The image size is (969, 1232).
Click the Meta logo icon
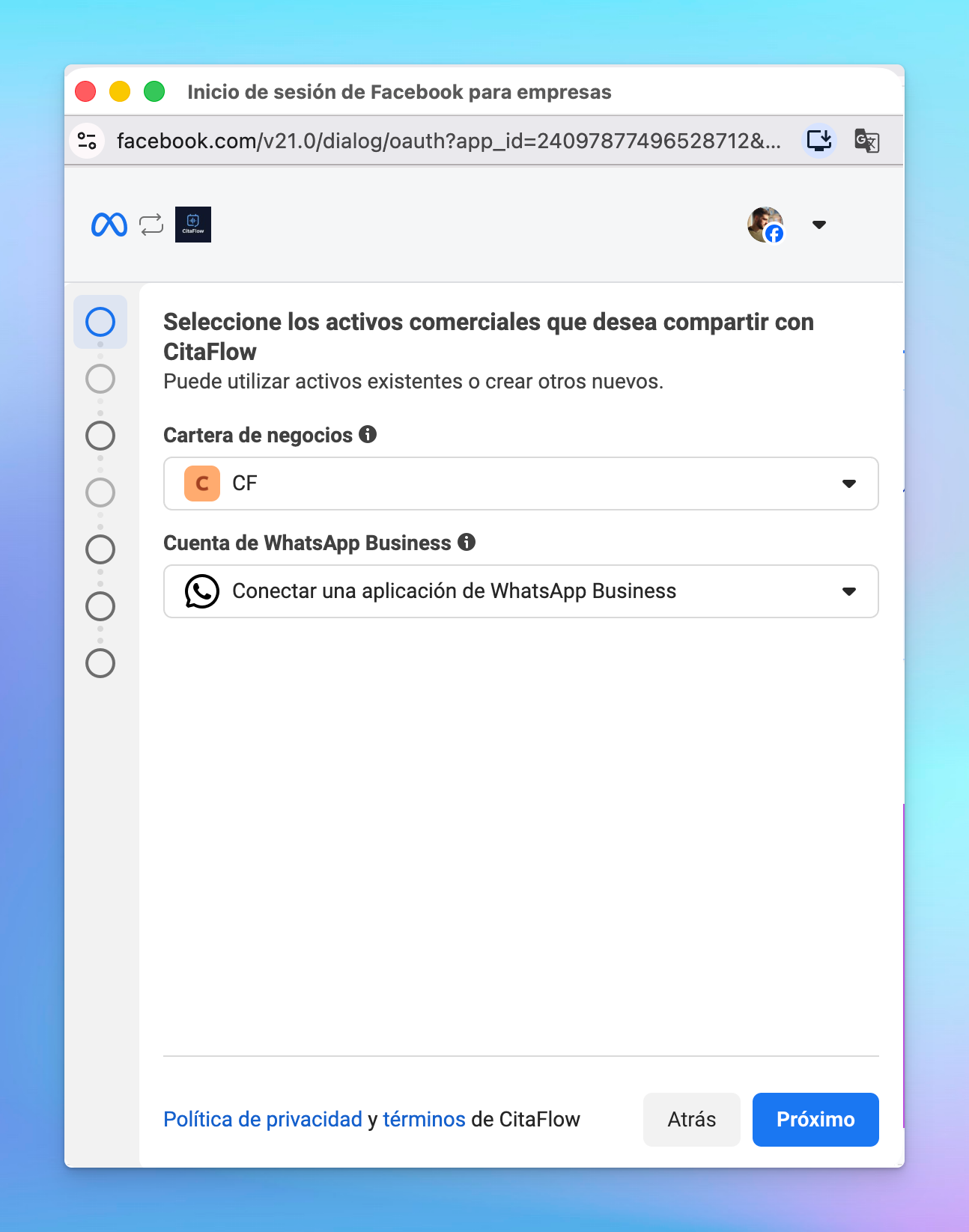[109, 225]
